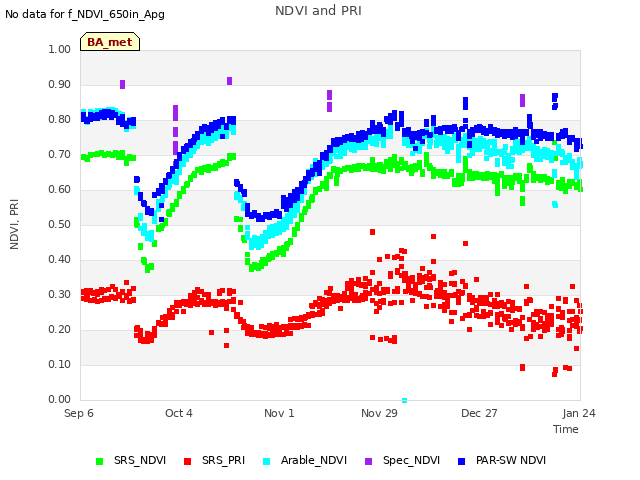Click the Dec 27 x-axis label

coord(479,413)
